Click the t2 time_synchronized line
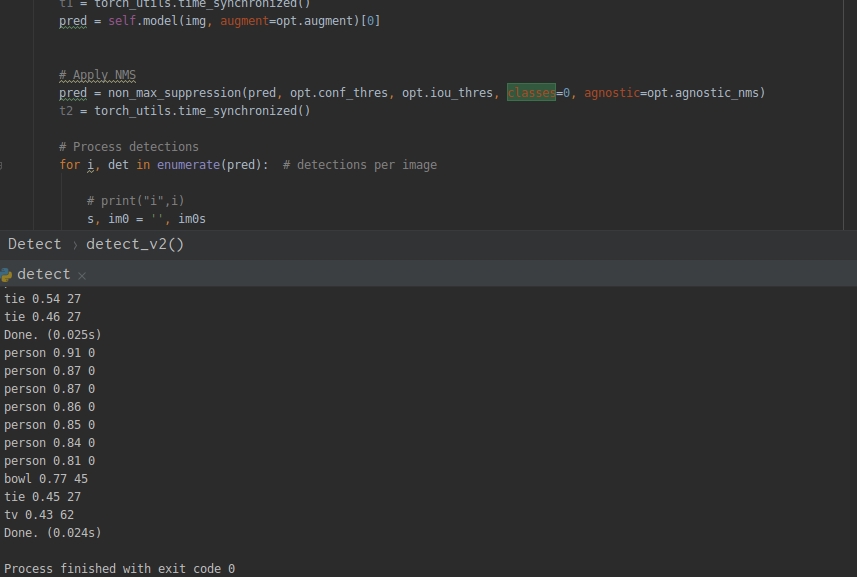Image resolution: width=857 pixels, height=577 pixels. [185, 111]
